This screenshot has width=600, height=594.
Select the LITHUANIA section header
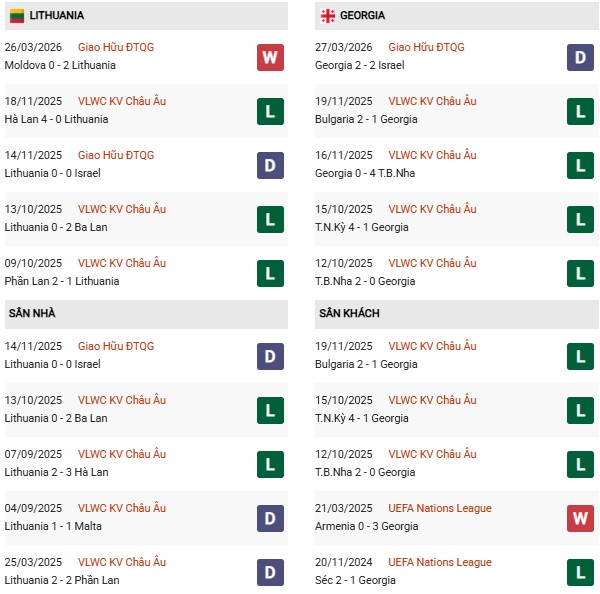point(57,16)
